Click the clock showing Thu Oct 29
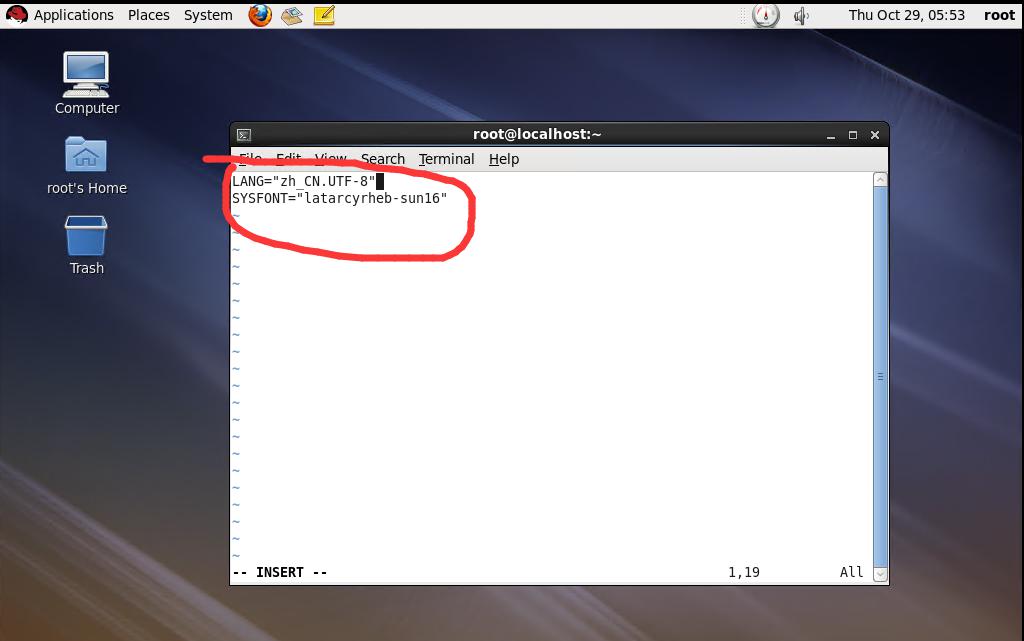 (906, 15)
